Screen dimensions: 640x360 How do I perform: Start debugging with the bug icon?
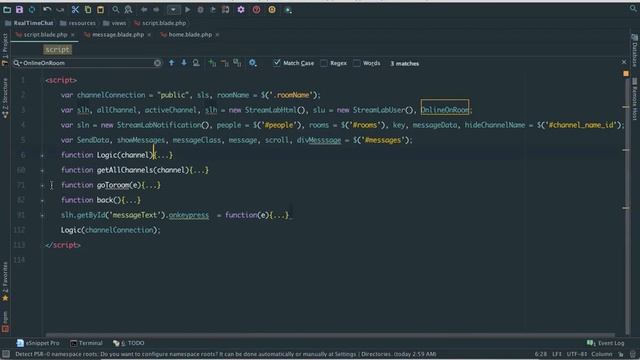pos(200,9)
